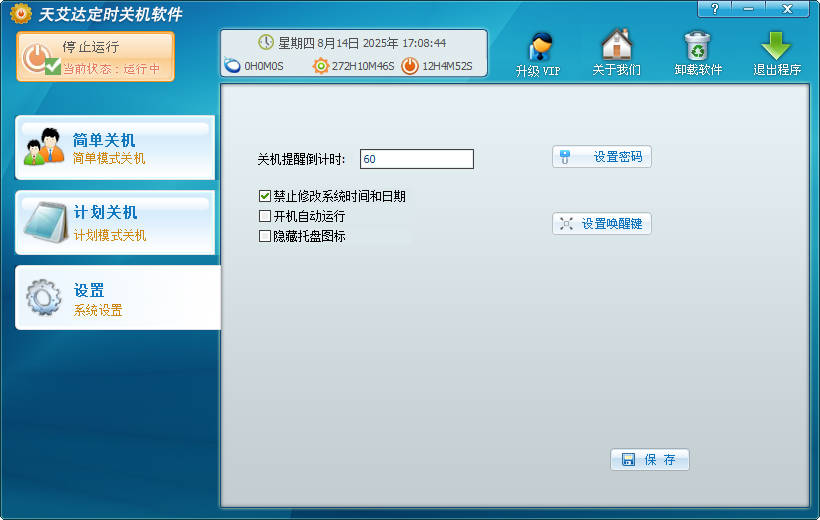
Task: Click the Upgrade VIP (升级 VIP) icon
Action: (538, 54)
